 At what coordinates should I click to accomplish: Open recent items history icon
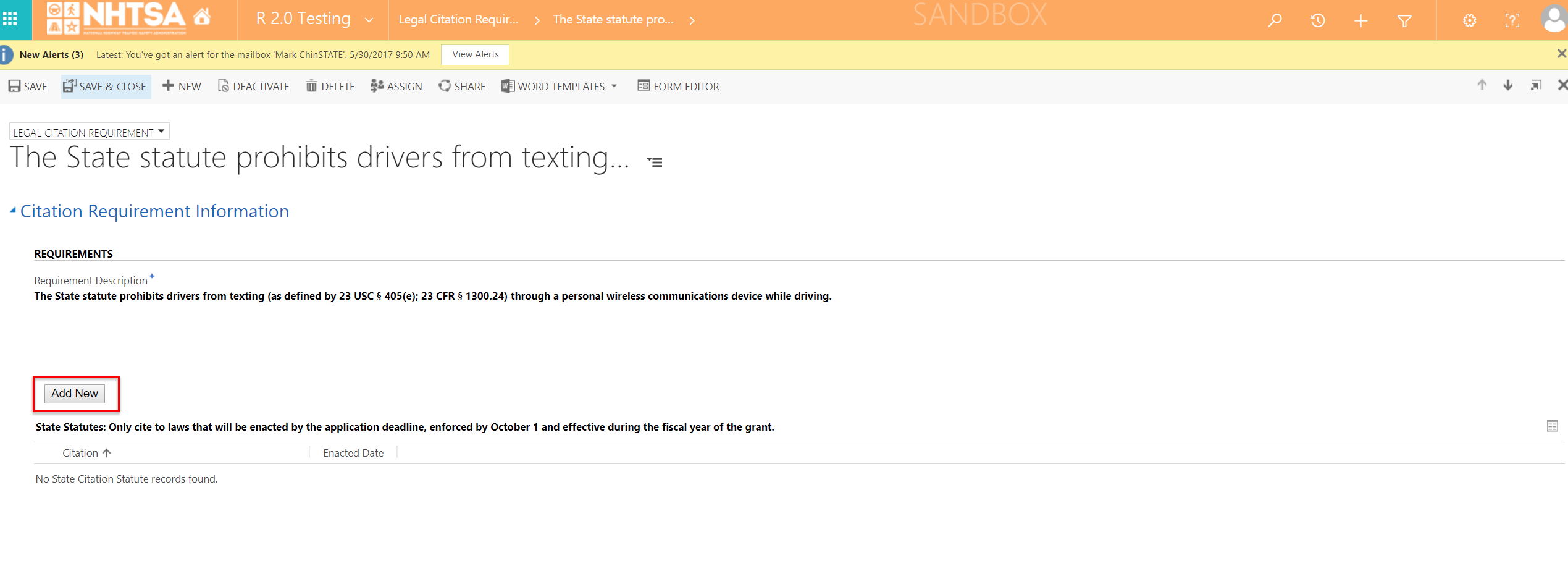pos(1318,20)
